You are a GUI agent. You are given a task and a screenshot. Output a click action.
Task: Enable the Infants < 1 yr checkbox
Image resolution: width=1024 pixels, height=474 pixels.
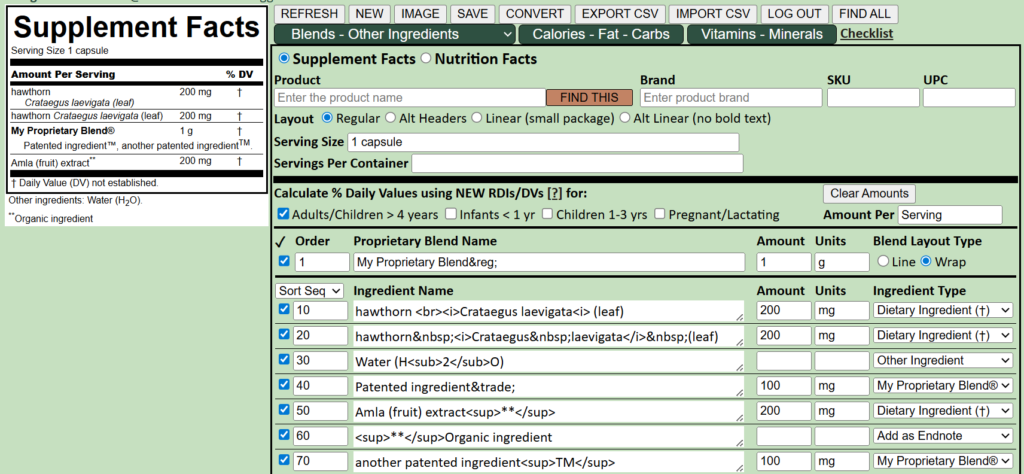coord(451,214)
